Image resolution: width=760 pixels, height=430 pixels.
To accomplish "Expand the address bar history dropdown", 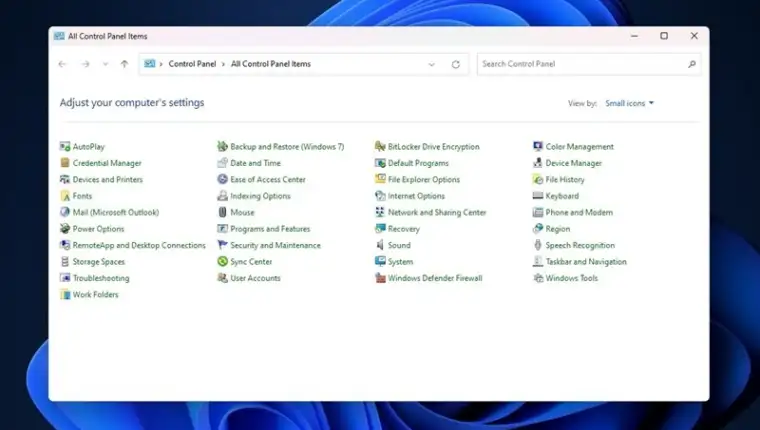I will (x=431, y=64).
